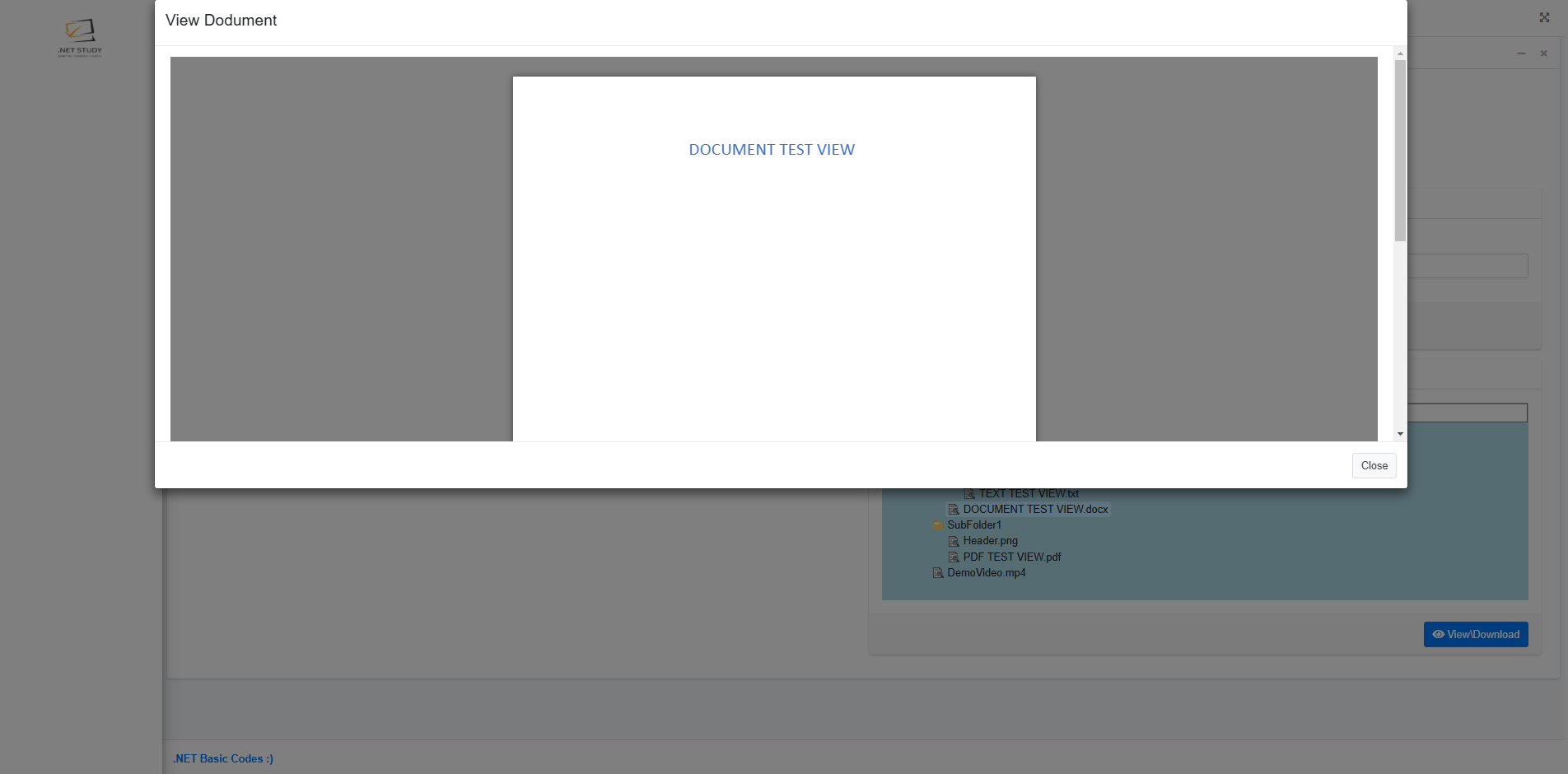Screen dimensions: 1568x774
Task: Click the SubFolder1 folder icon
Action: (x=938, y=525)
